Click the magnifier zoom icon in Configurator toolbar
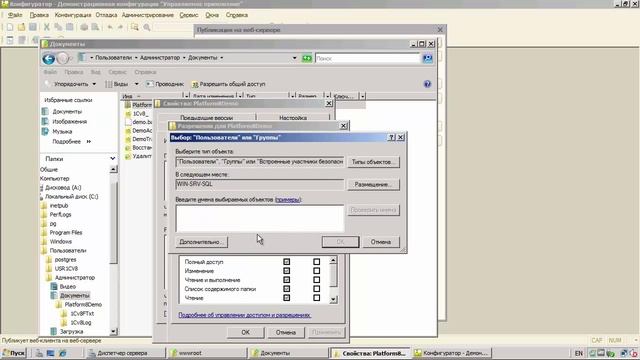 coord(147,27)
